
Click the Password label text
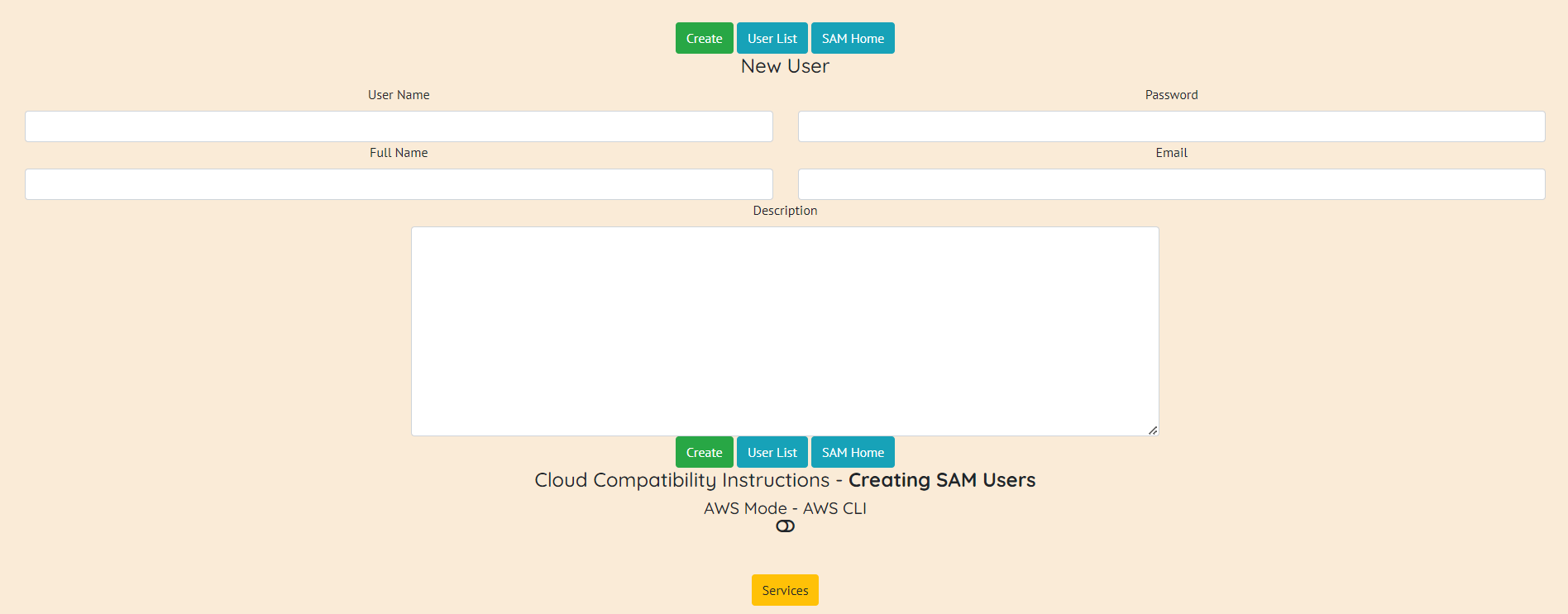[x=1171, y=95]
